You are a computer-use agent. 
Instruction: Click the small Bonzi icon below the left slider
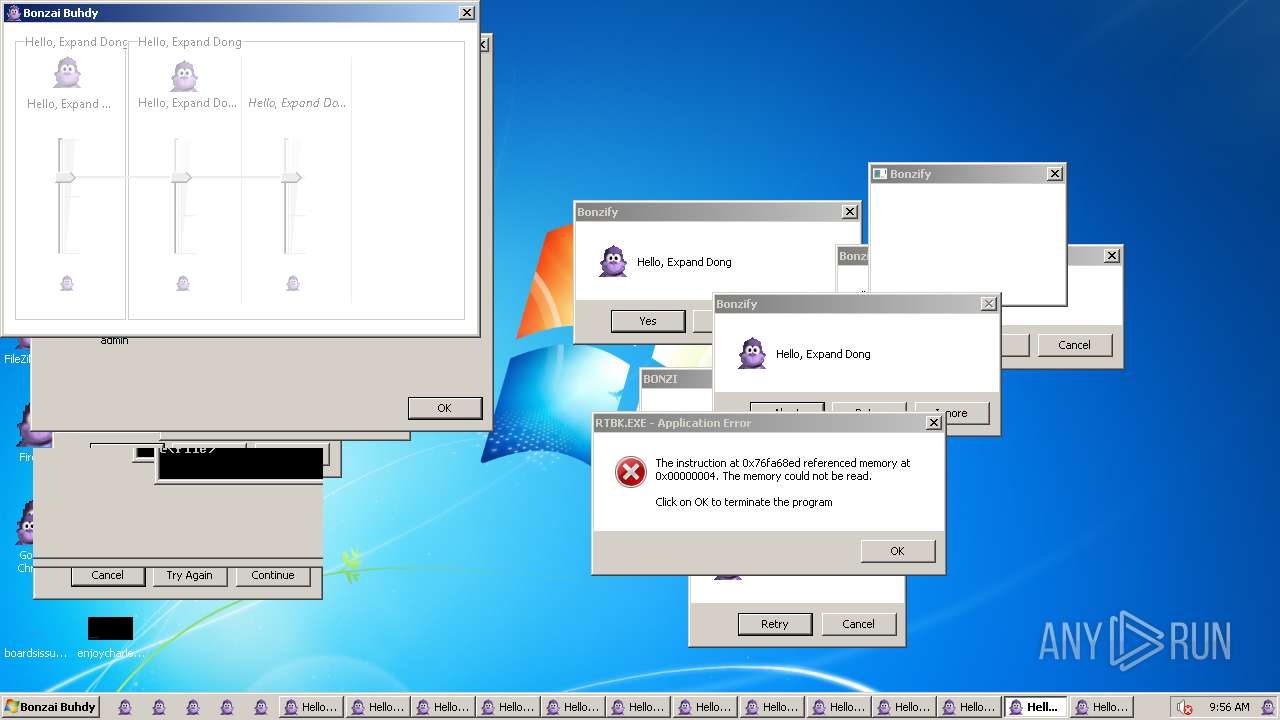[67, 283]
